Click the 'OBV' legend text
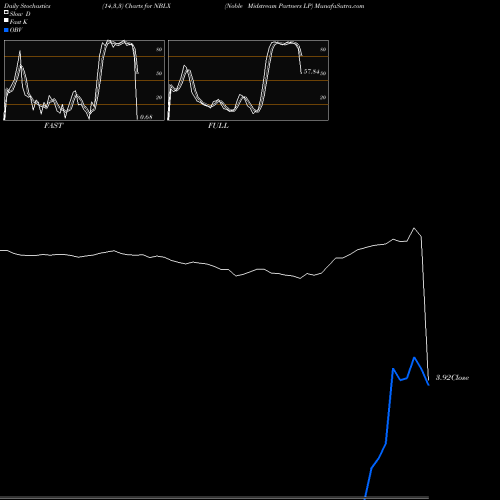 (x=16, y=30)
